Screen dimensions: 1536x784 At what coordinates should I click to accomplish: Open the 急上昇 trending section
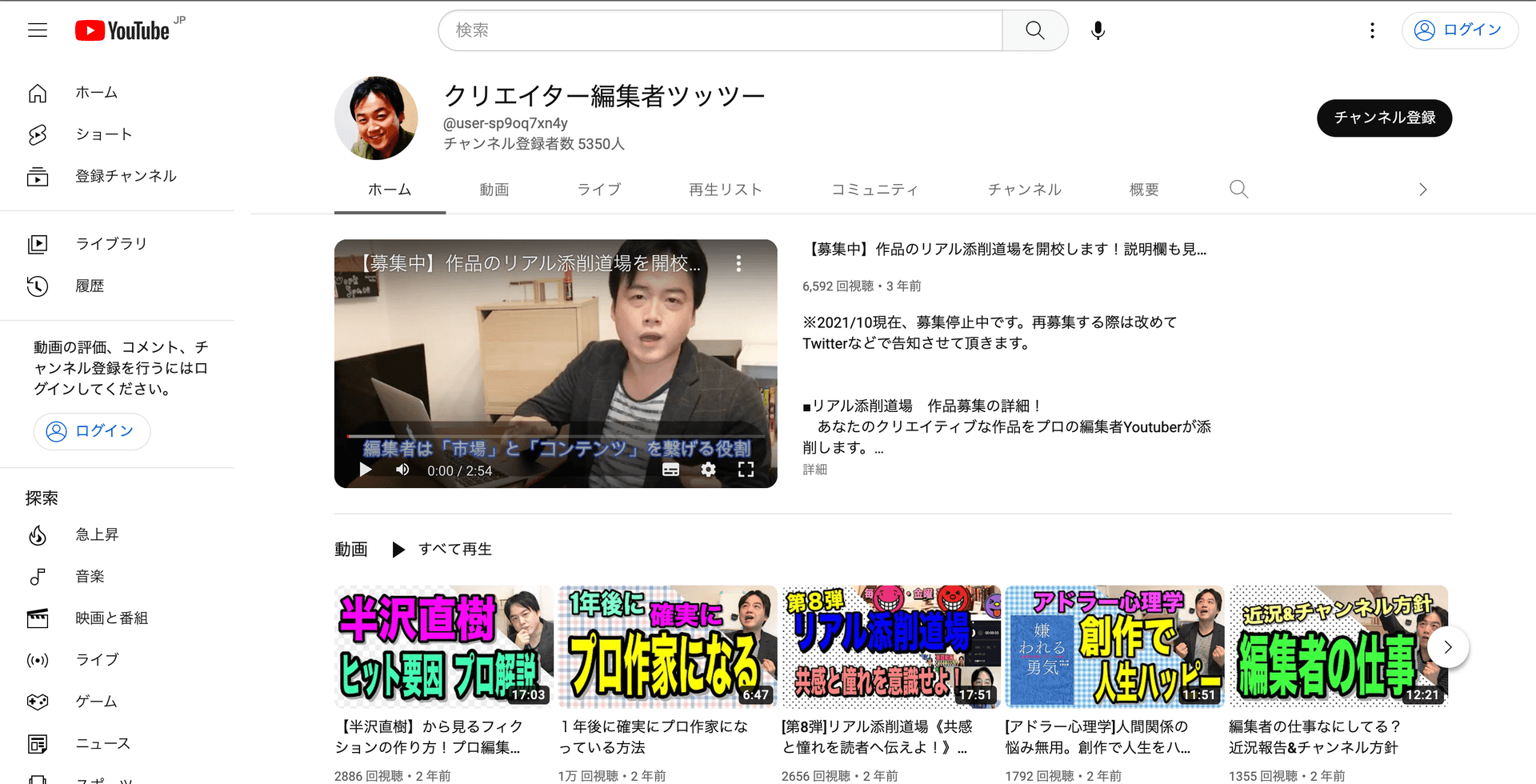click(x=97, y=534)
